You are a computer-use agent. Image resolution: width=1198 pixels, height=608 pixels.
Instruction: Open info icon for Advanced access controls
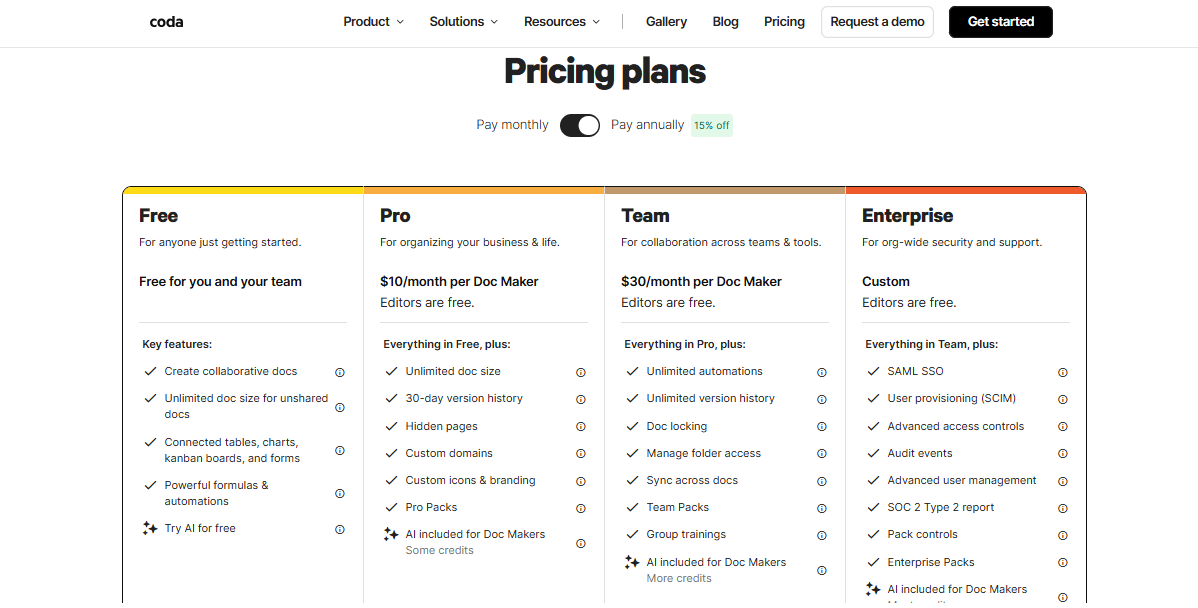point(1062,427)
